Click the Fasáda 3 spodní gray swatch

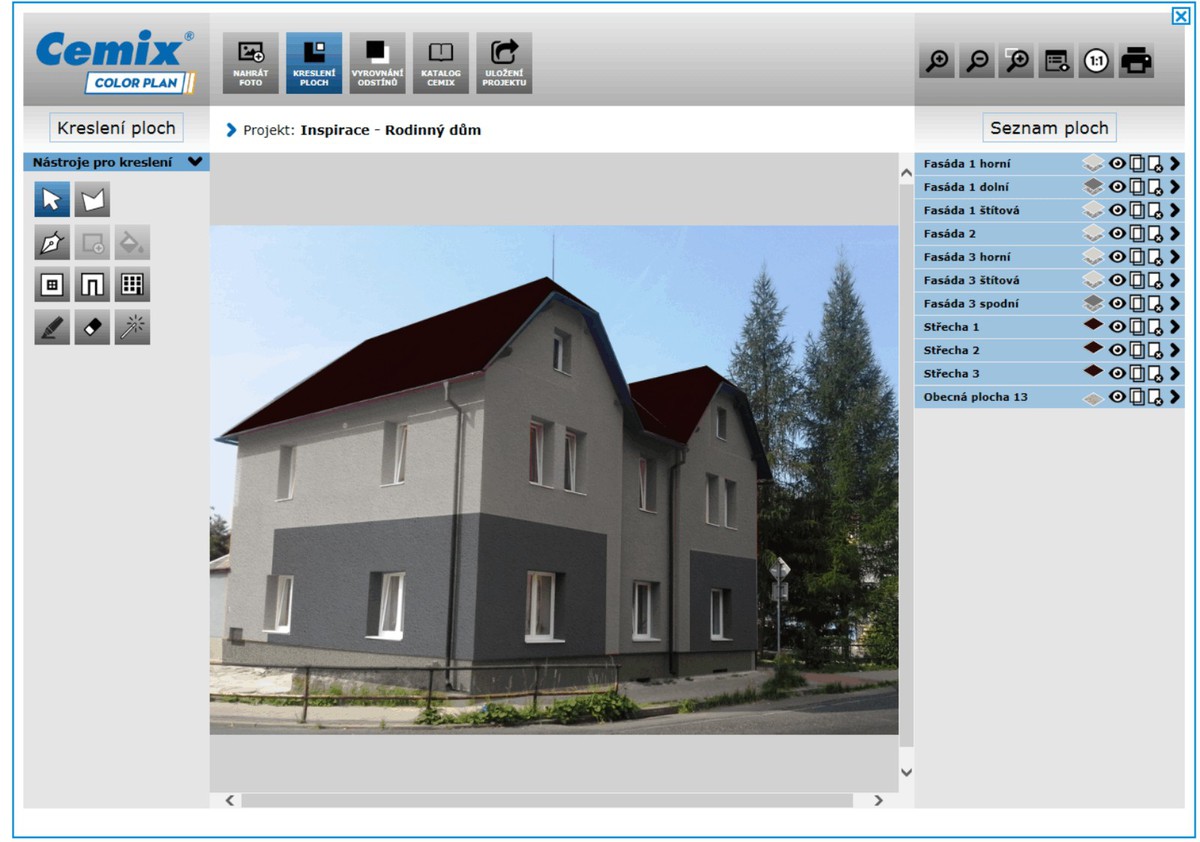(x=1093, y=303)
